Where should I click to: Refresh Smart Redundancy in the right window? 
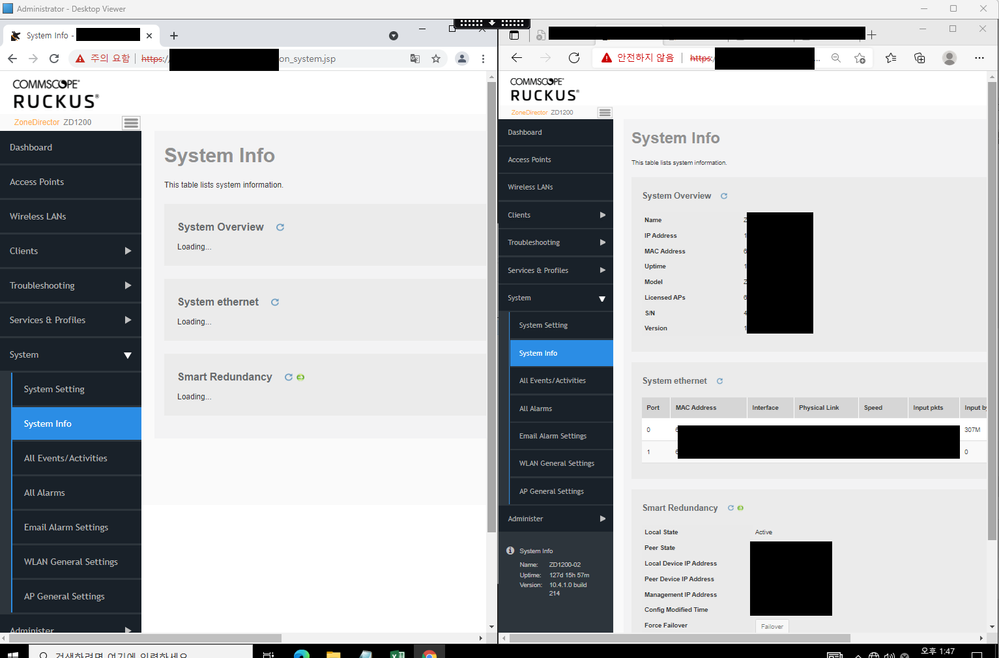[x=731, y=508]
